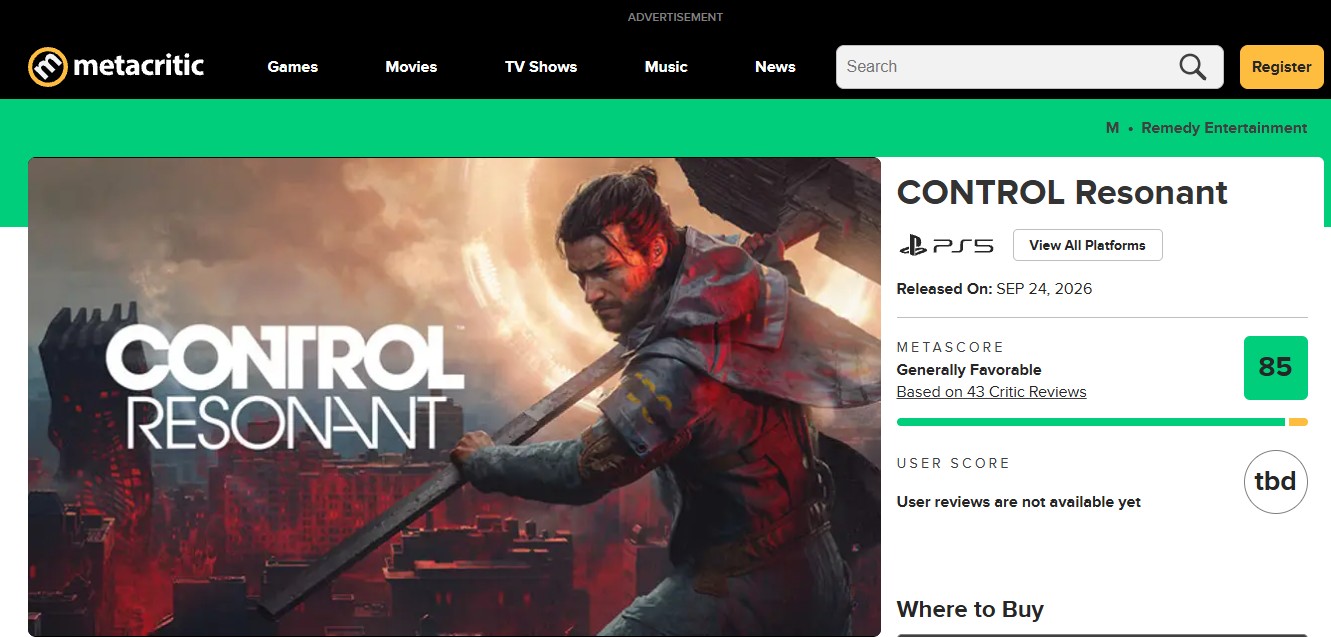Viewport: 1331px width, 637px height.
Task: Click the green 85 Metascore badge
Action: (x=1275, y=367)
